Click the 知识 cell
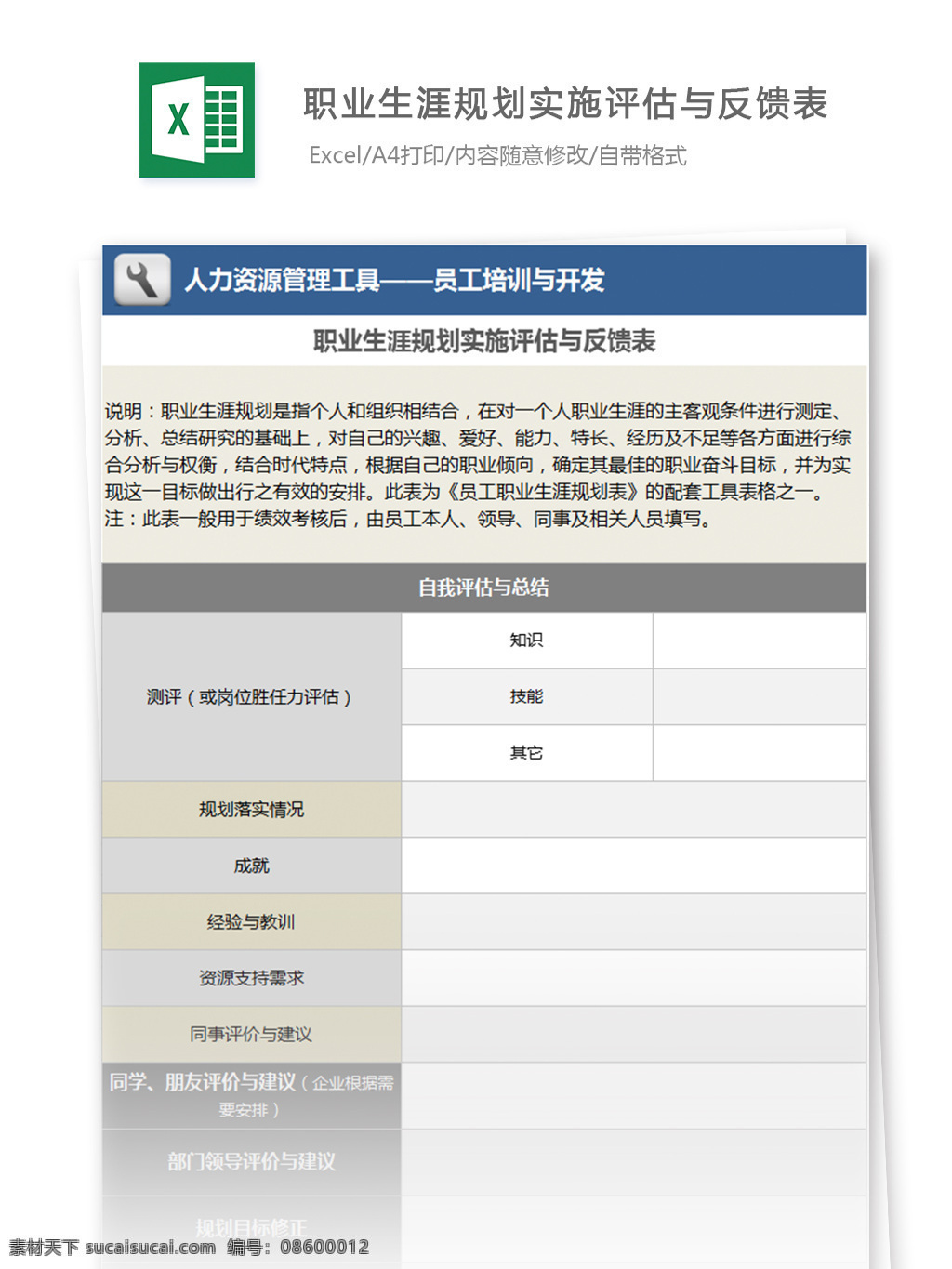952x1269 pixels. pyautogui.click(x=527, y=640)
